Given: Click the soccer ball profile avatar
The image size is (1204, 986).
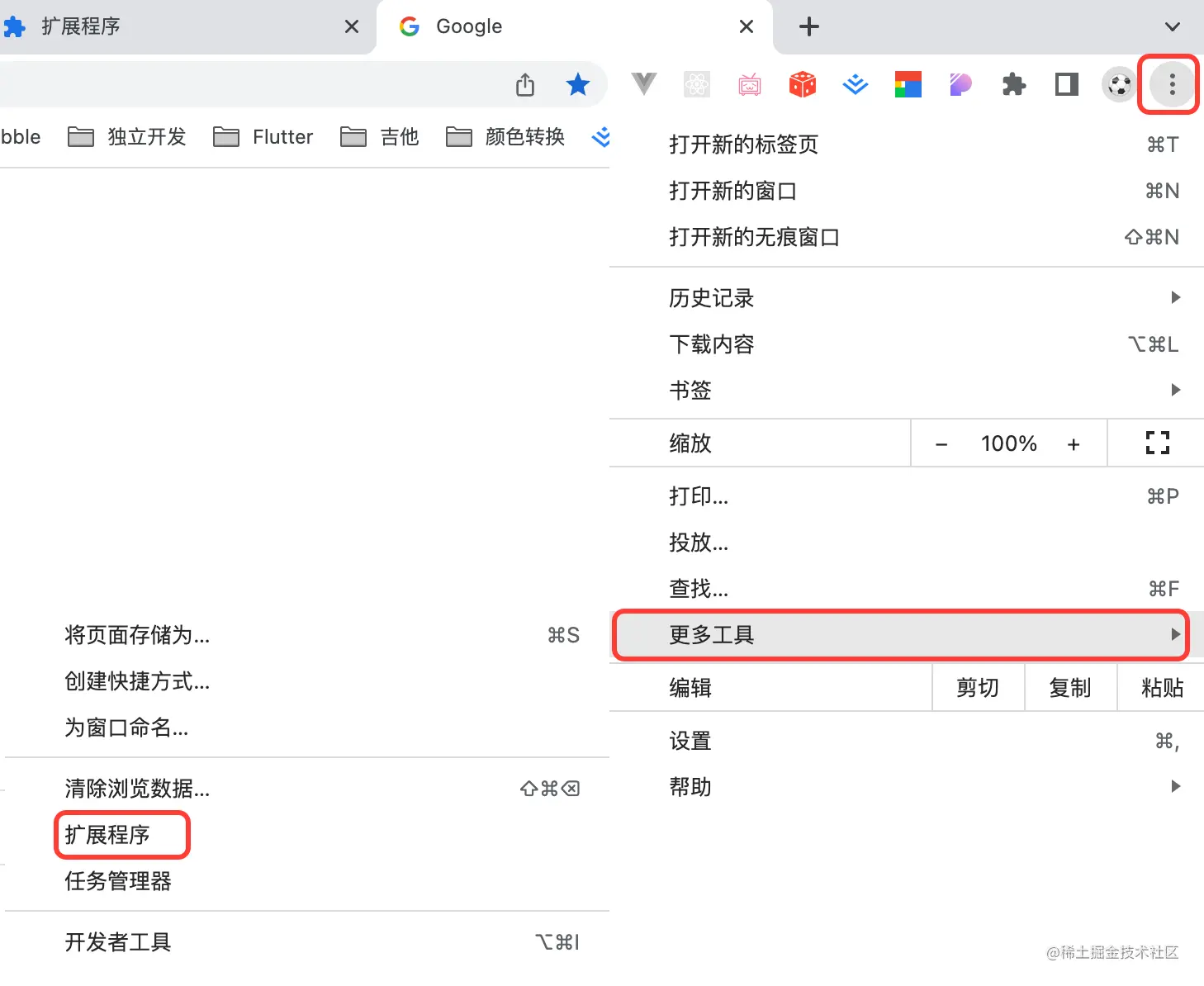Looking at the screenshot, I should (1120, 84).
